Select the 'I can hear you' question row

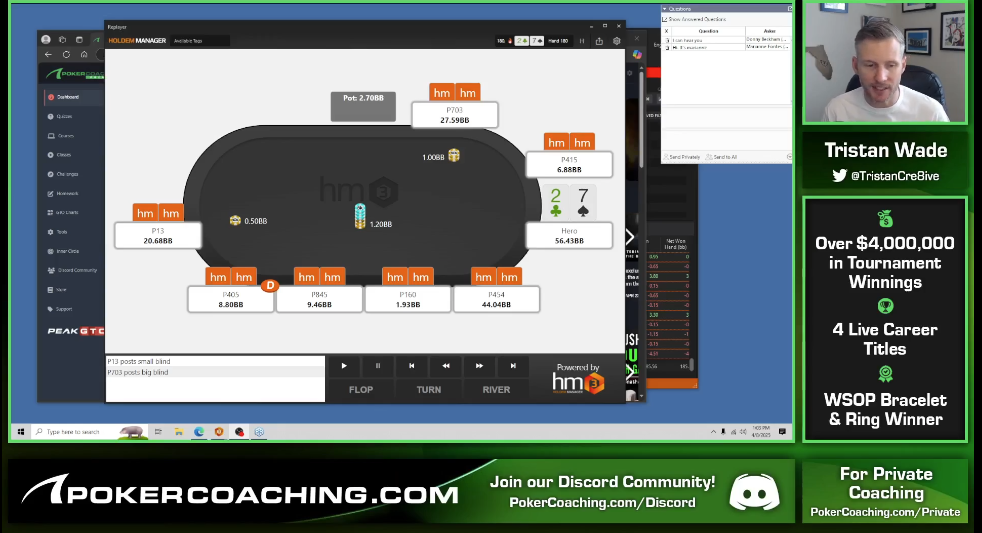(x=726, y=39)
